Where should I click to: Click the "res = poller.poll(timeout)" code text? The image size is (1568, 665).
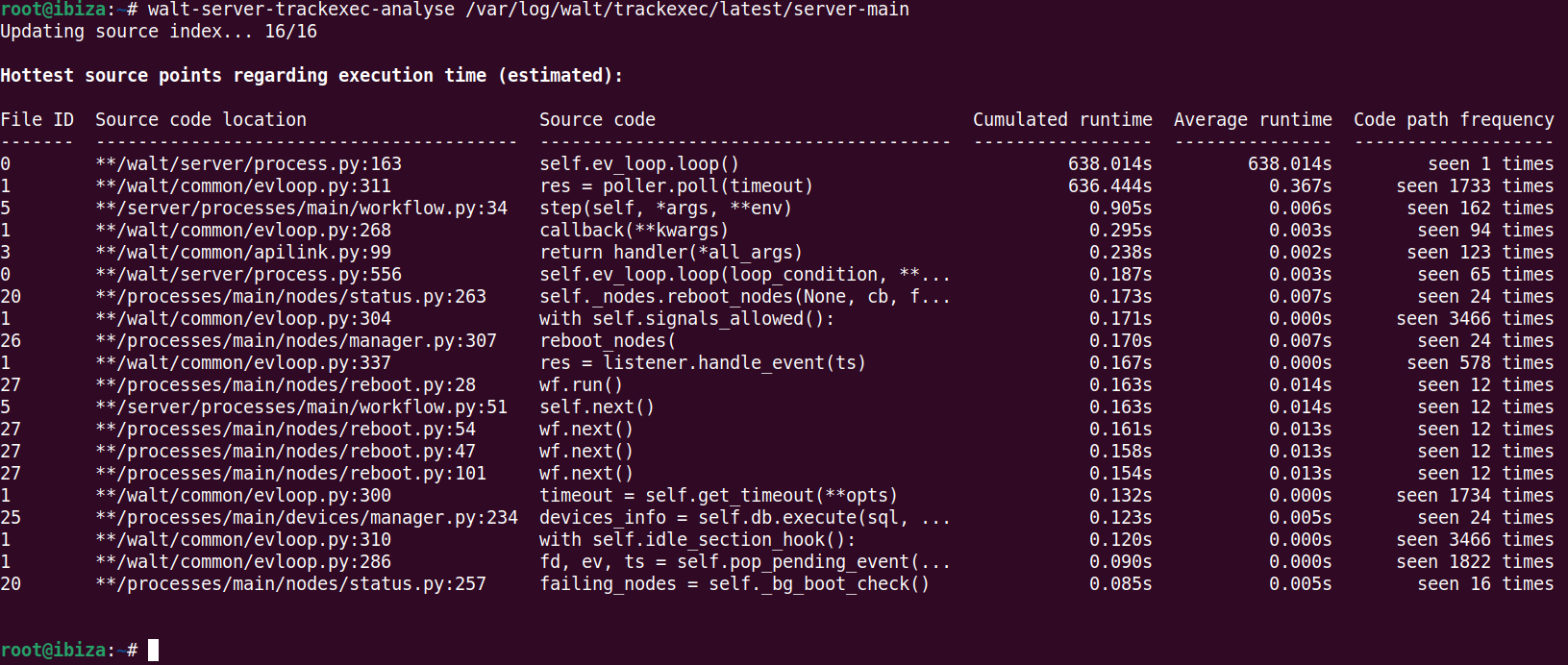tap(676, 186)
